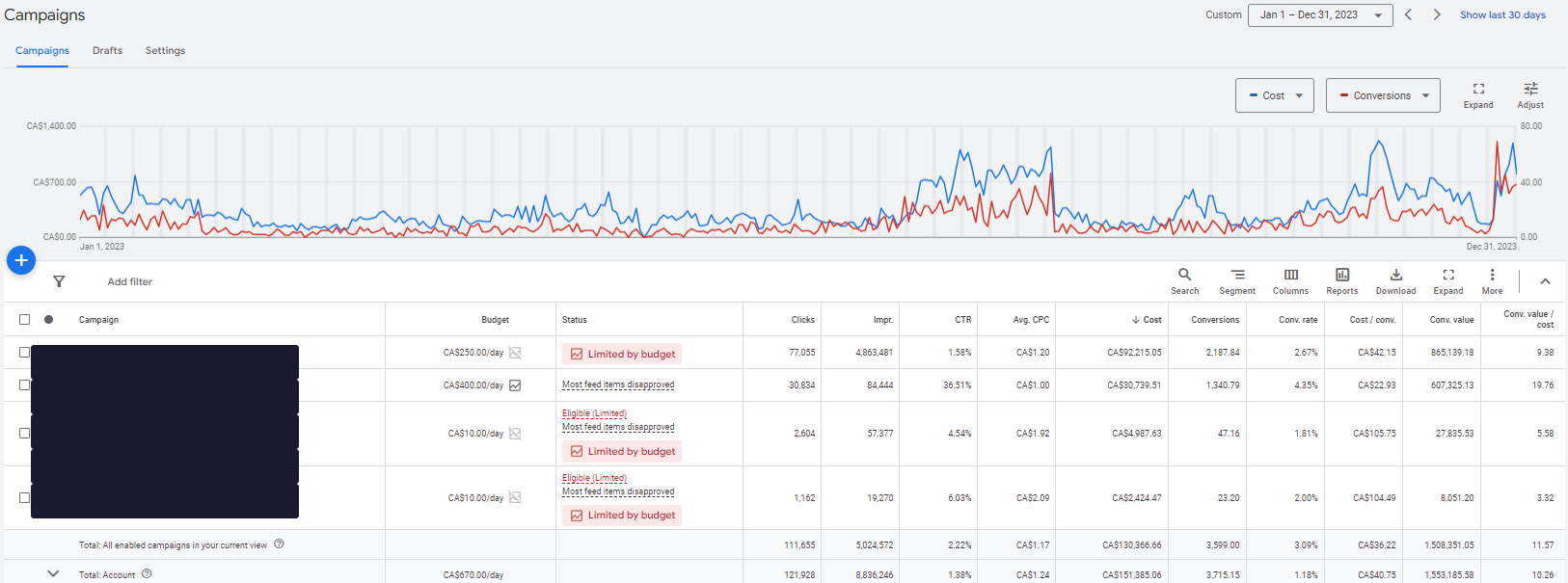The width and height of the screenshot is (1568, 583).
Task: Sort by the Cost / conv. column header
Action: click(x=1372, y=319)
